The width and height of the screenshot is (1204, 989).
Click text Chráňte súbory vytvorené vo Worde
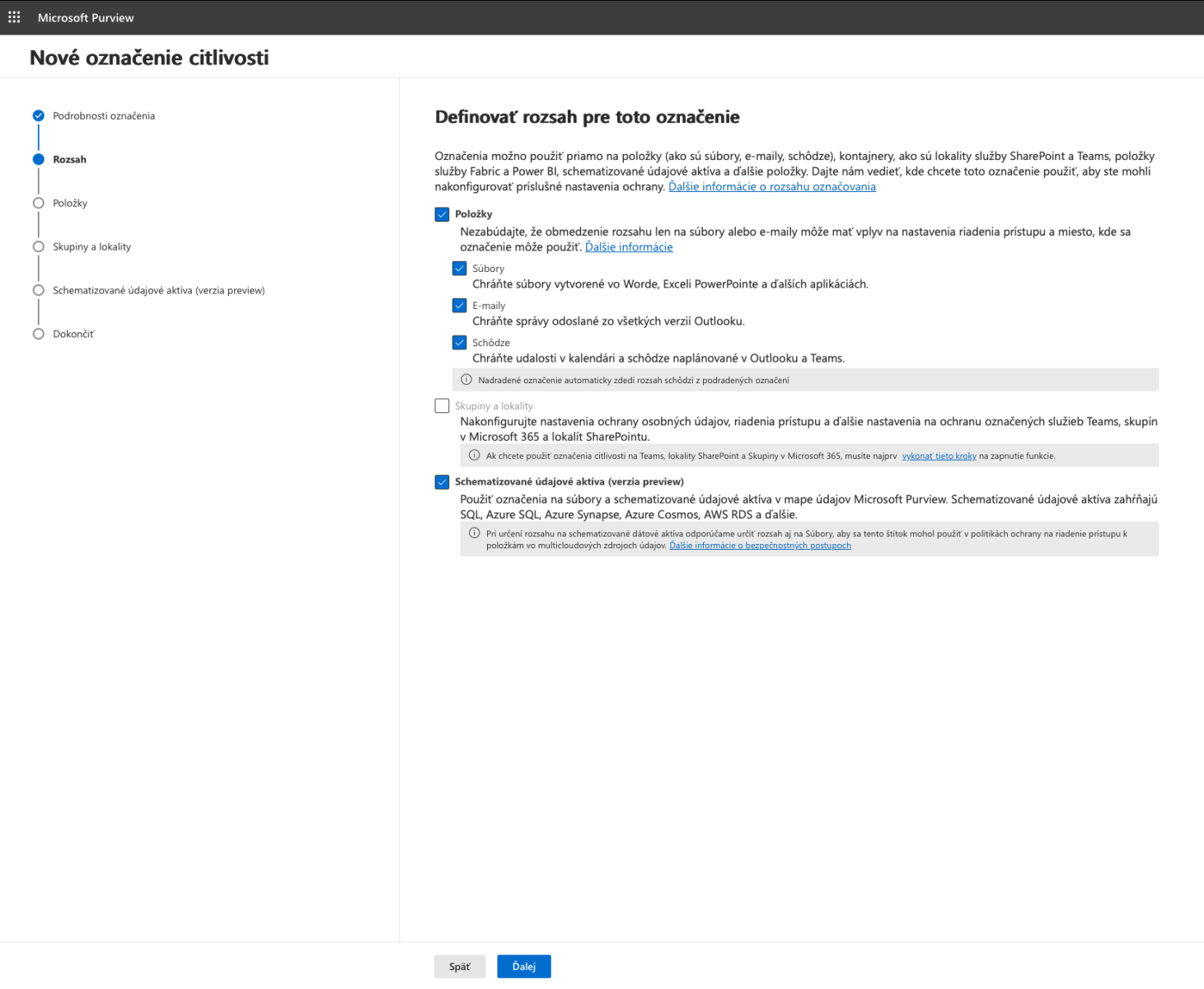click(x=671, y=284)
